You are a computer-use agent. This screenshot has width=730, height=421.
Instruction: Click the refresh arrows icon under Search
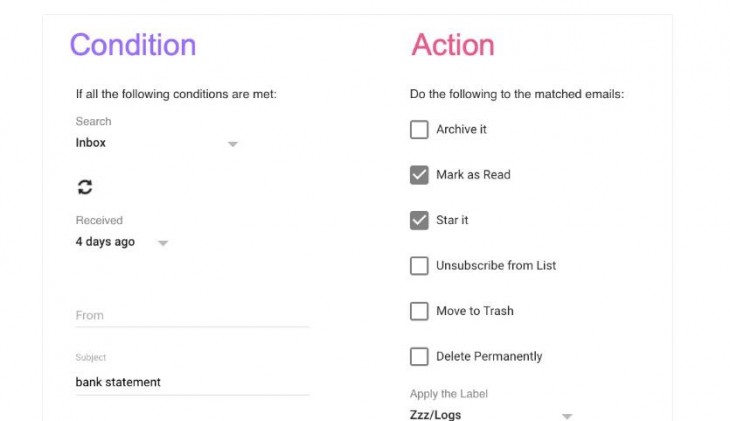[x=85, y=187]
